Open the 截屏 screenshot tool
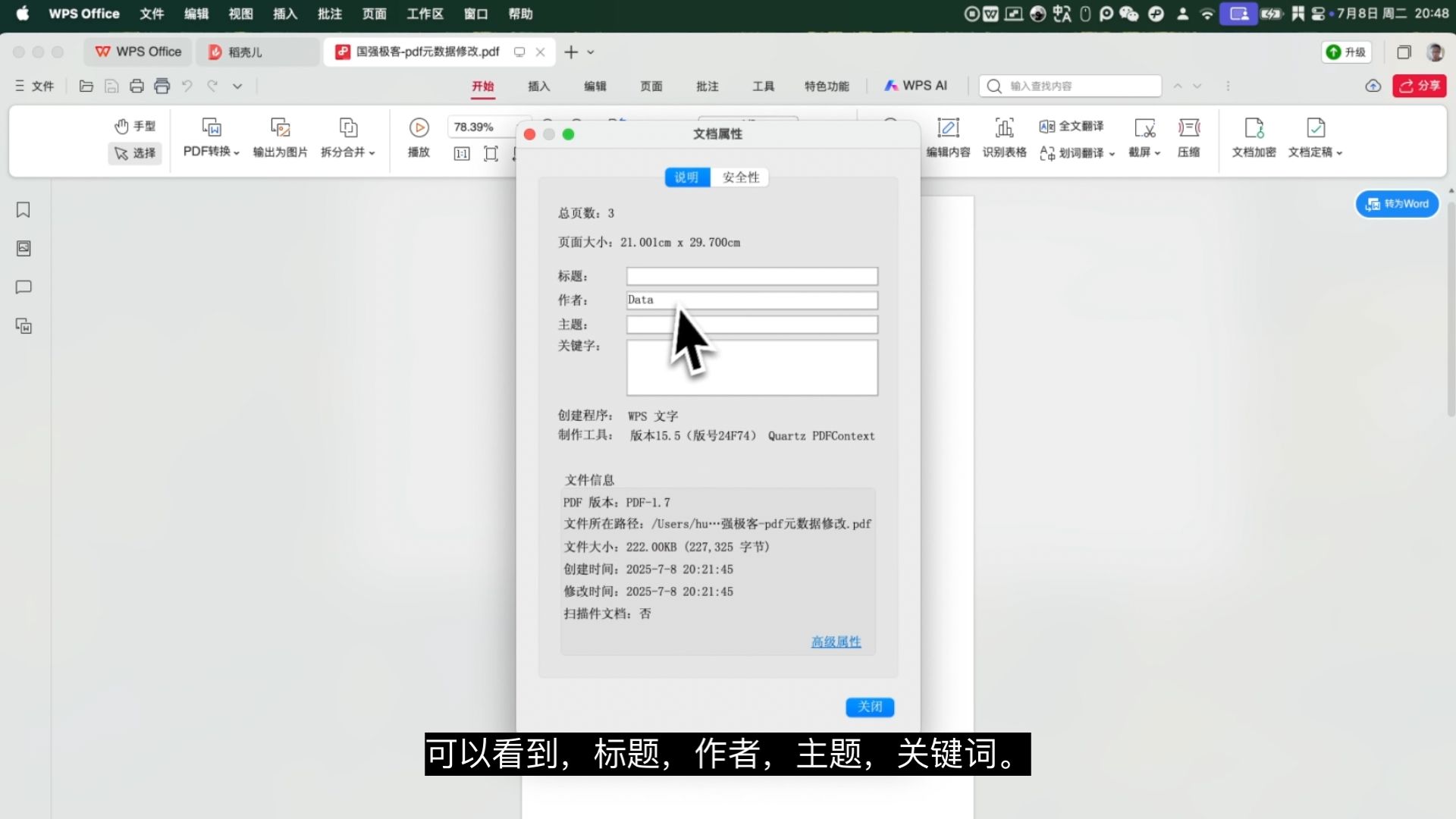Screen dimensions: 1456x819 tap(1144, 138)
